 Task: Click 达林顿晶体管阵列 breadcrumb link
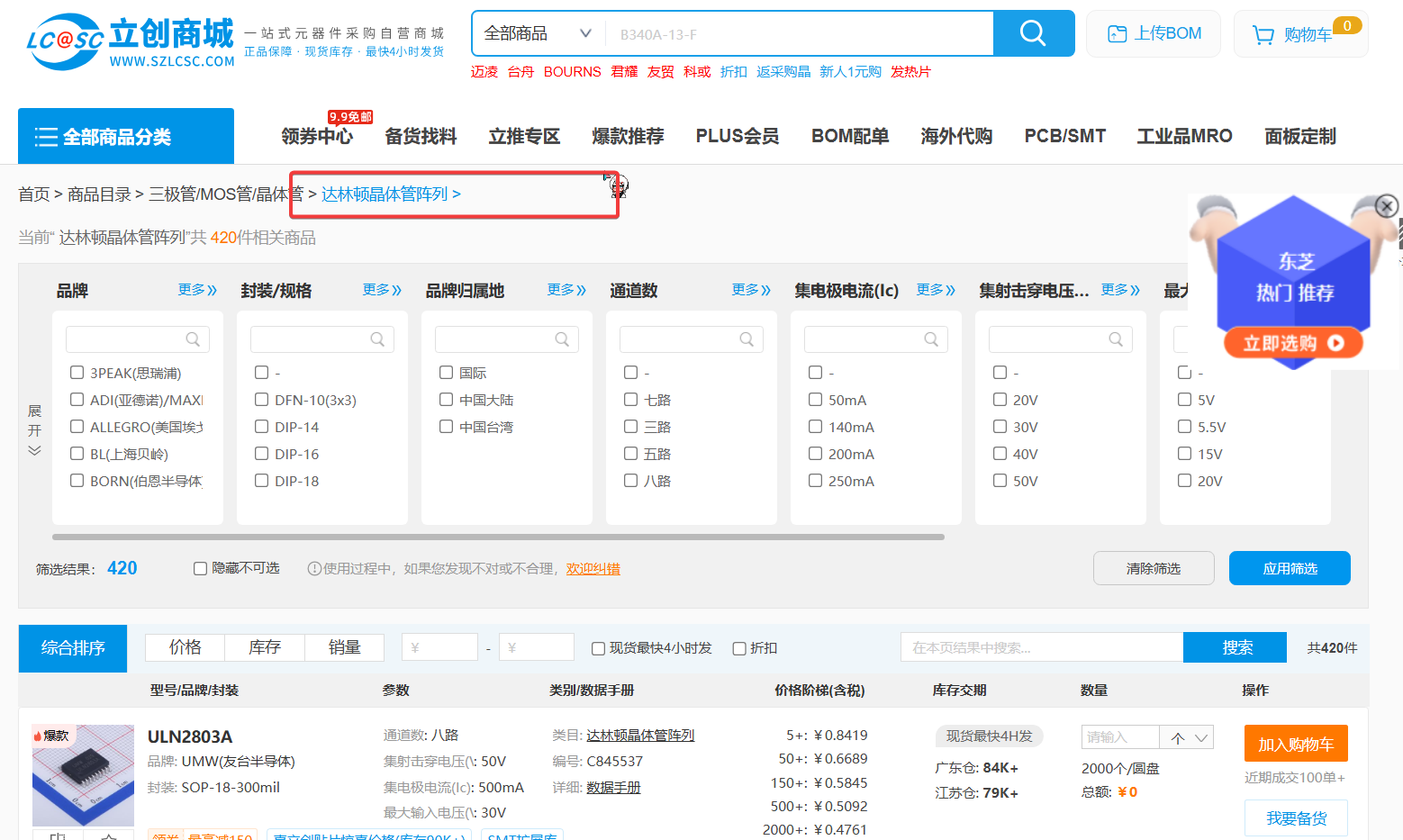pos(385,194)
